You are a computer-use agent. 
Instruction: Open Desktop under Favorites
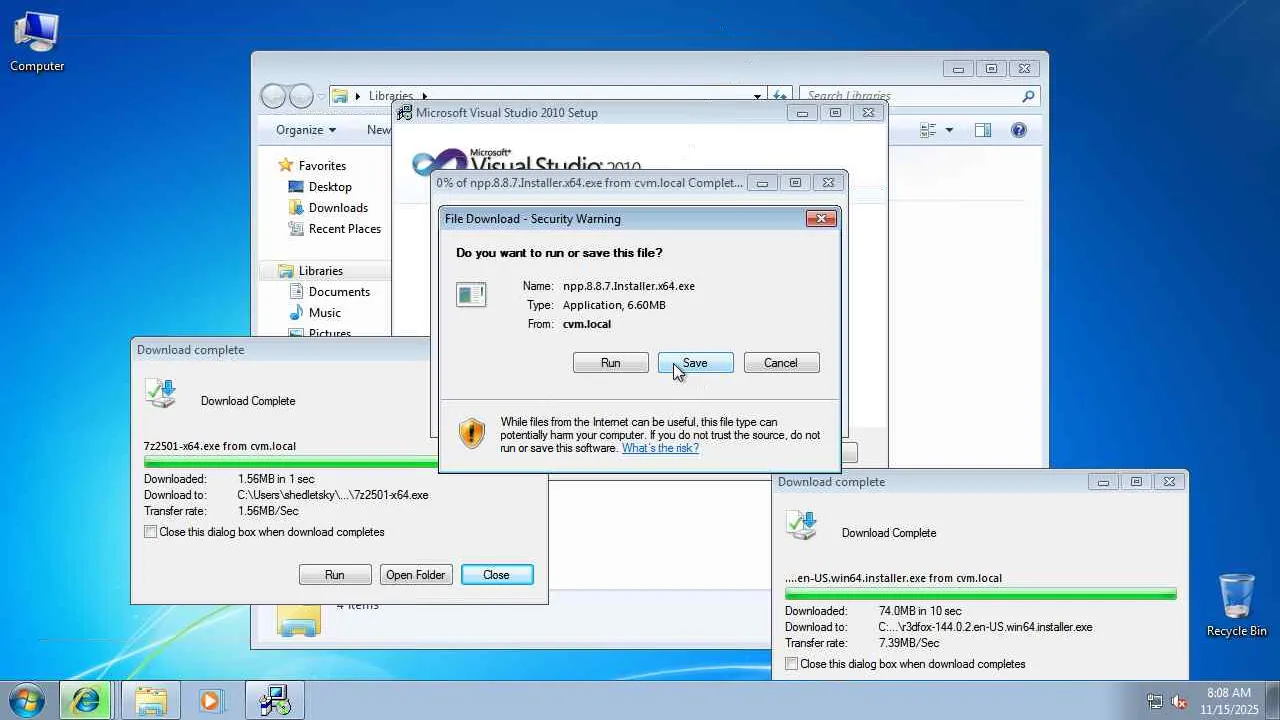click(x=330, y=187)
